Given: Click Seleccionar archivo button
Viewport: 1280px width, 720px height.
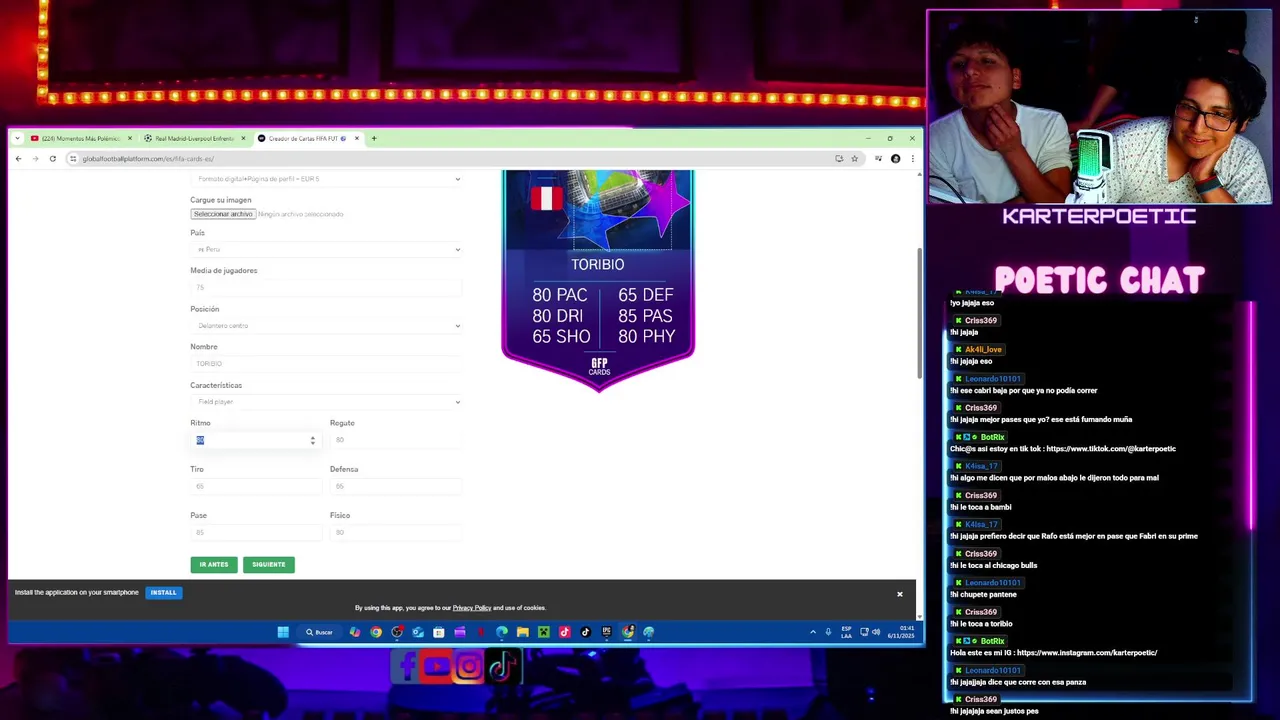Looking at the screenshot, I should [223, 214].
